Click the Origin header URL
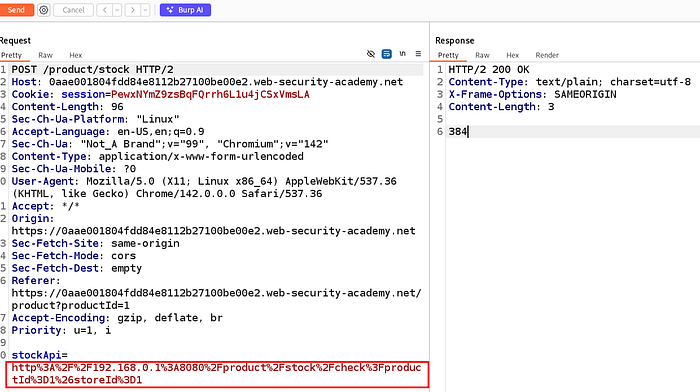700x392 pixels. point(213,231)
